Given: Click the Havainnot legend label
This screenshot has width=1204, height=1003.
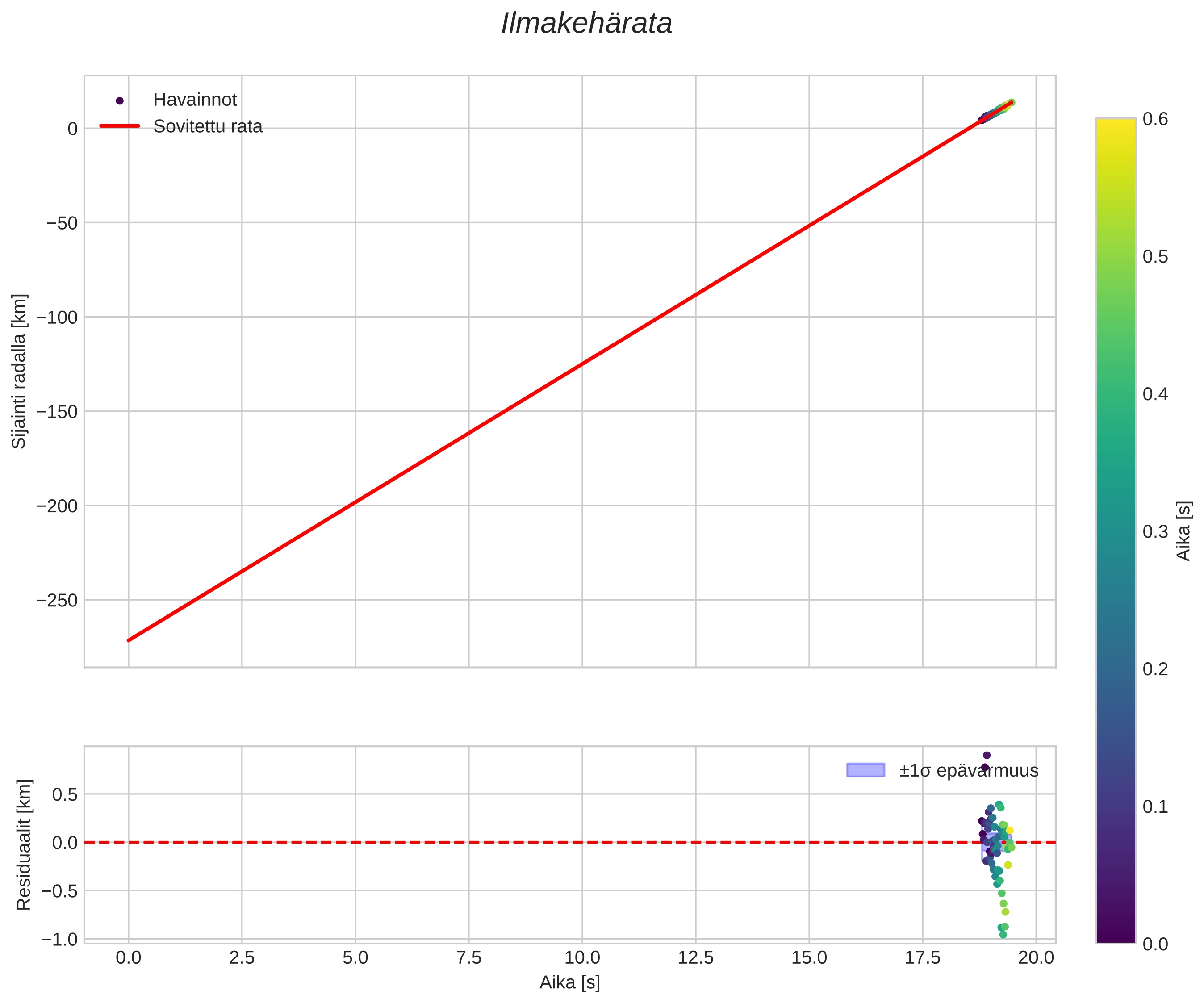Looking at the screenshot, I should [x=195, y=100].
